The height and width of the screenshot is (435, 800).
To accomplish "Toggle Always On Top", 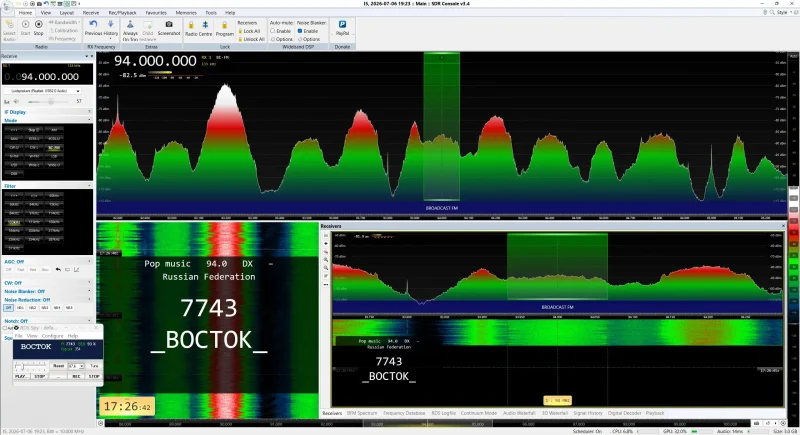I will tap(130, 24).
